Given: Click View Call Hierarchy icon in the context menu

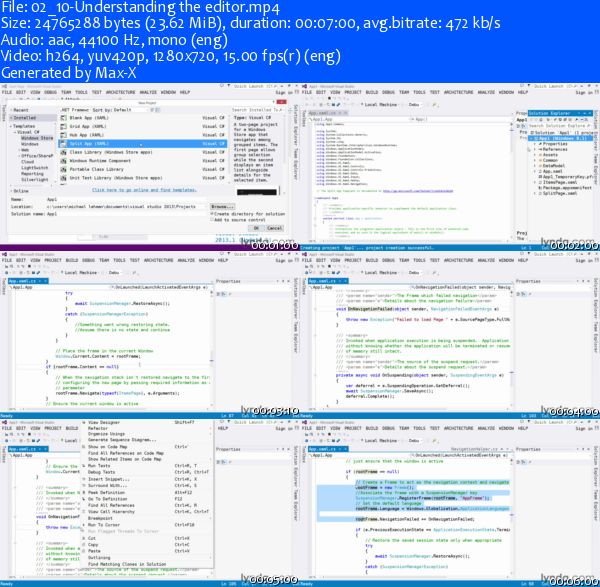Looking at the screenshot, I should 84,512.
